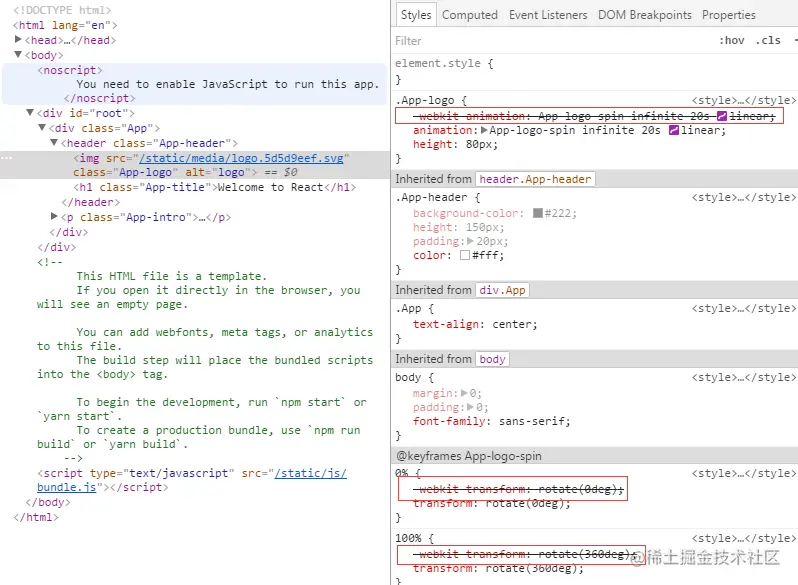The height and width of the screenshot is (585, 798).
Task: Click the 100% keyframe selector
Action: coord(409,538)
